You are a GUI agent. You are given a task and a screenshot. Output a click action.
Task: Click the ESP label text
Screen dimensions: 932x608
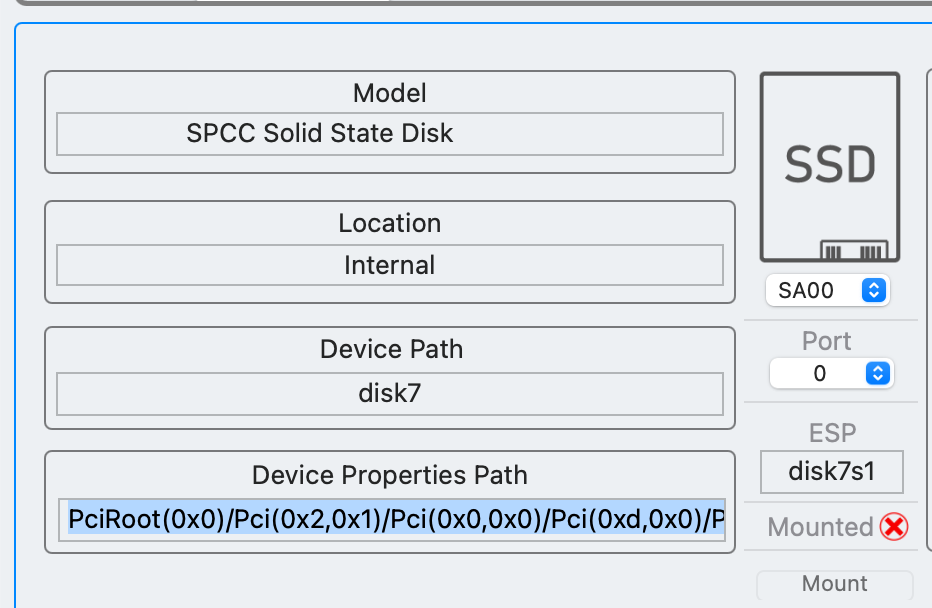coord(832,433)
